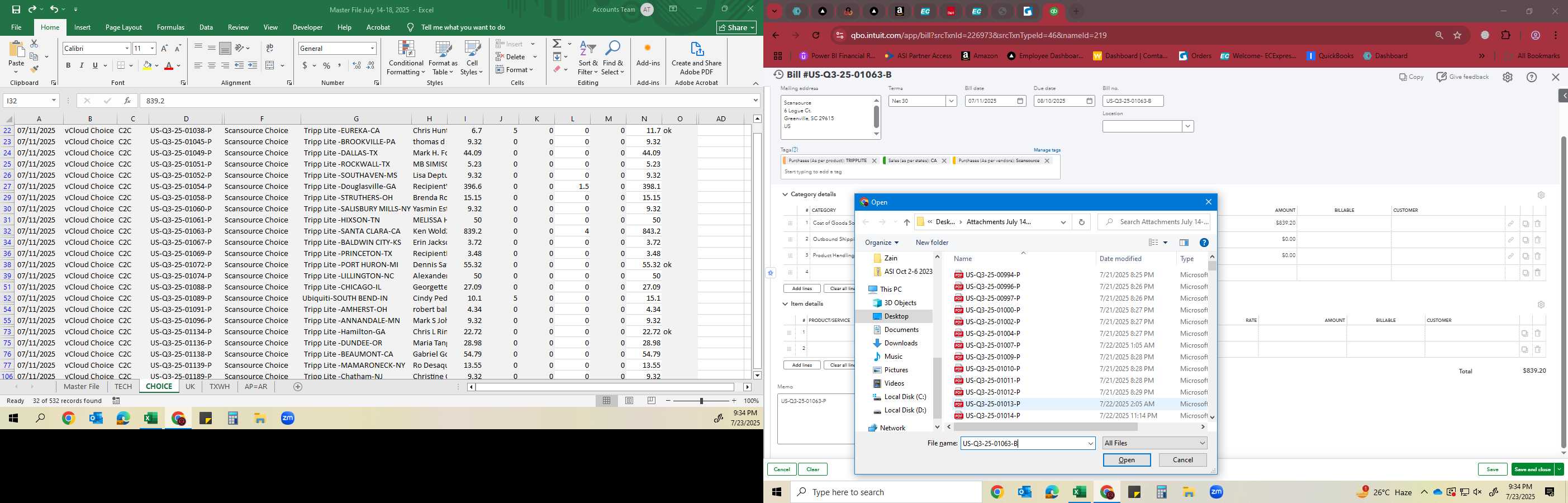1568x503 pixels.
Task: Click refresh icon in Open dialog
Action: coord(1082,222)
